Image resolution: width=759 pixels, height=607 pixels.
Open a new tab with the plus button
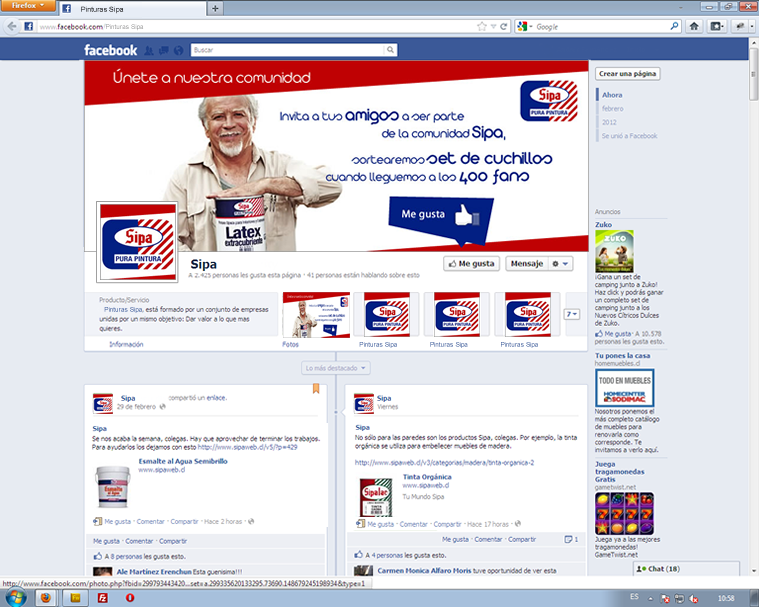[x=215, y=8]
